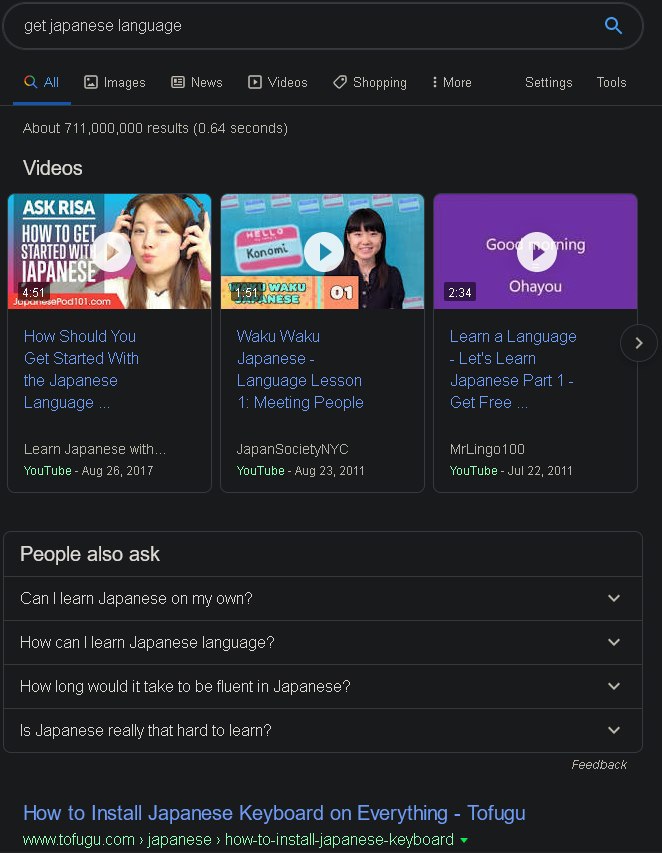This screenshot has width=662, height=853.
Task: Open 'Learn a Language - Let's Learn Japanese' link
Action: pos(513,369)
